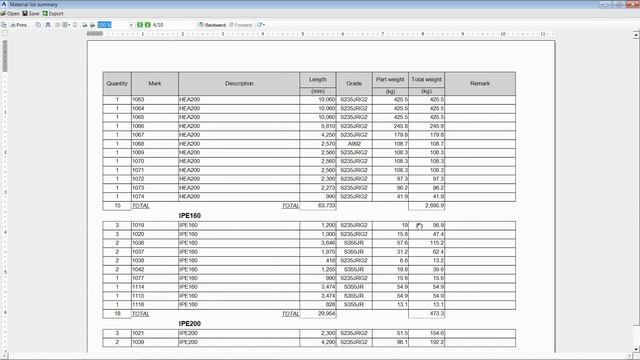This screenshot has width=640, height=360.
Task: Select mark 1063 in the HEA200 rows
Action: point(155,100)
